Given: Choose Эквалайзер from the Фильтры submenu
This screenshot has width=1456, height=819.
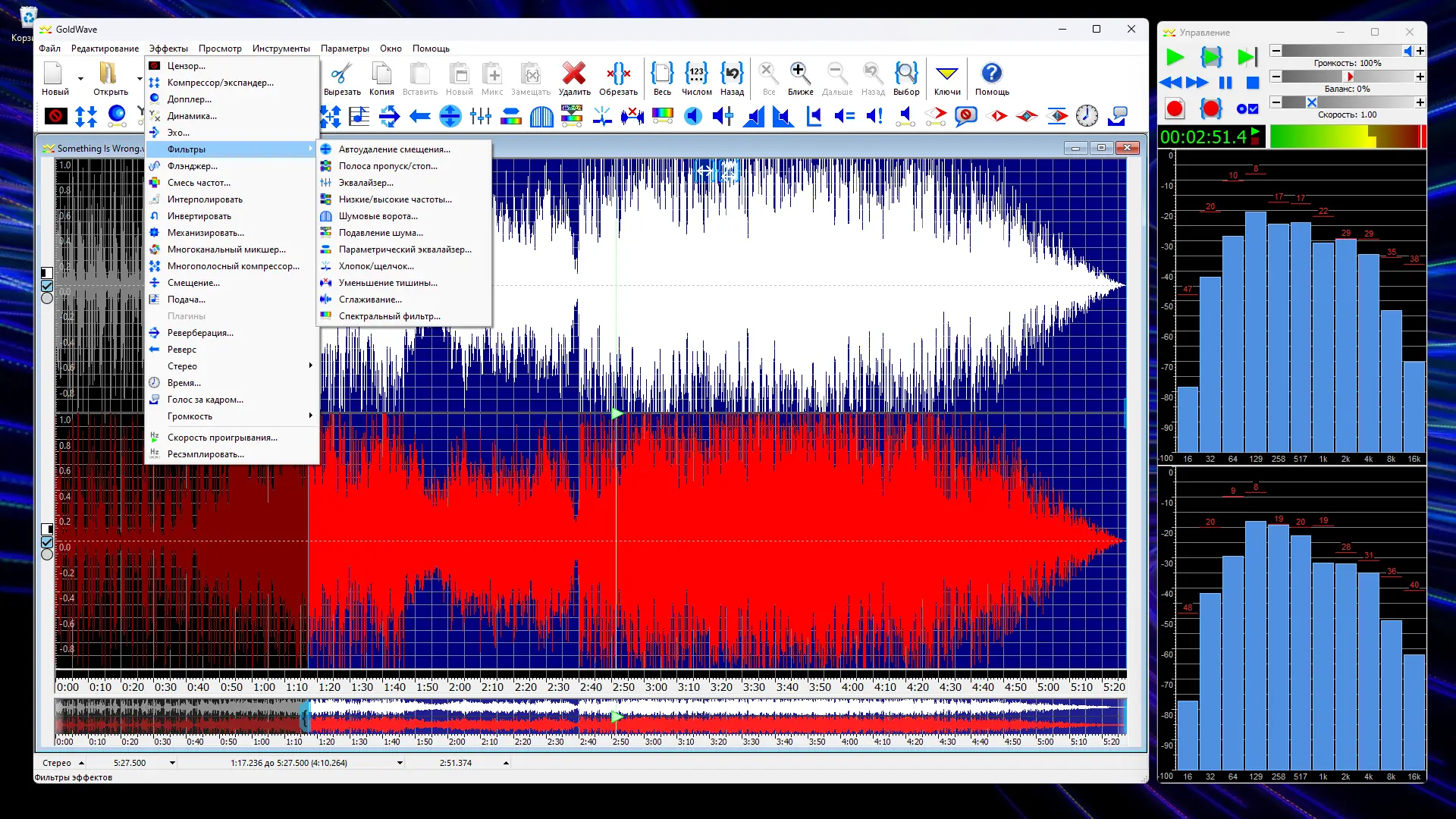Looking at the screenshot, I should 366,183.
